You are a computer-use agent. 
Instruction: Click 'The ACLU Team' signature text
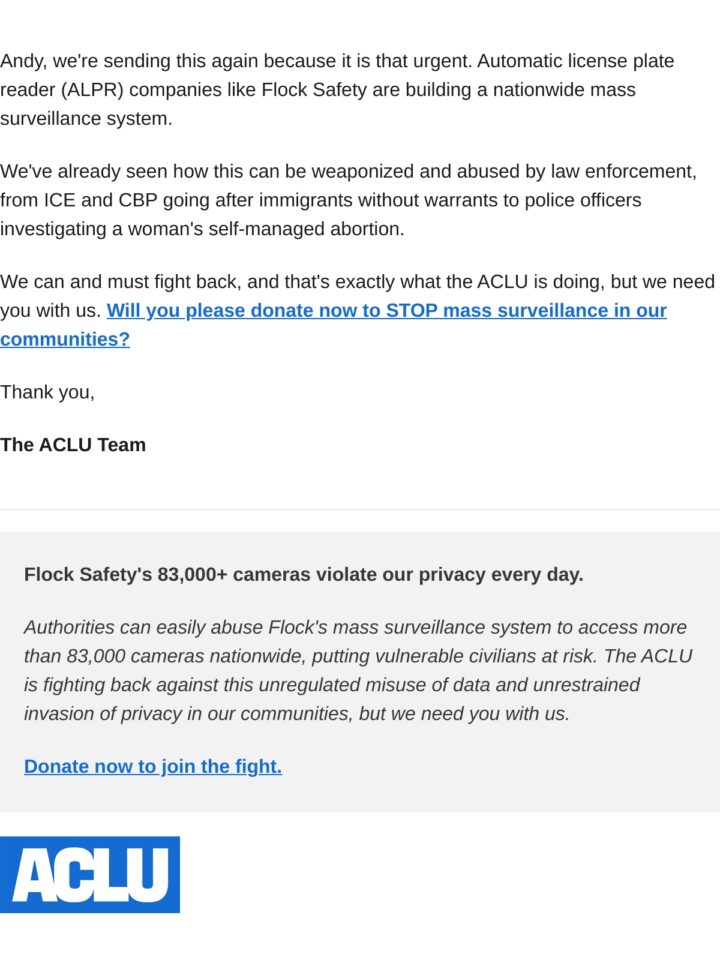click(x=73, y=444)
